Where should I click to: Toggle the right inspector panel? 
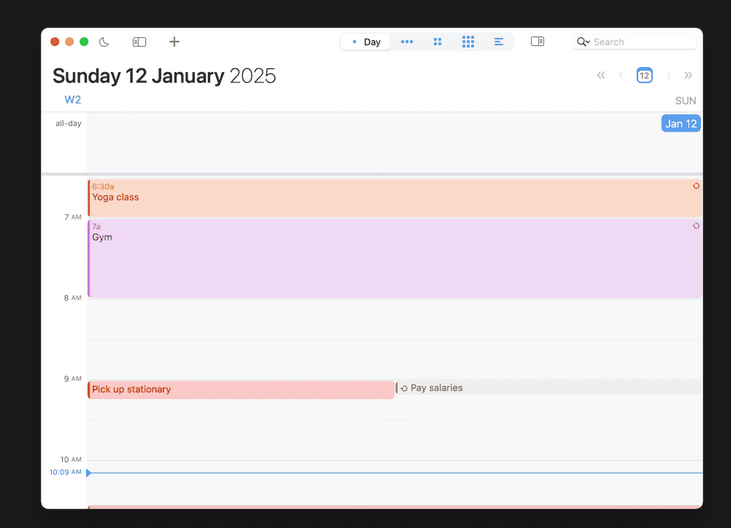coord(538,41)
